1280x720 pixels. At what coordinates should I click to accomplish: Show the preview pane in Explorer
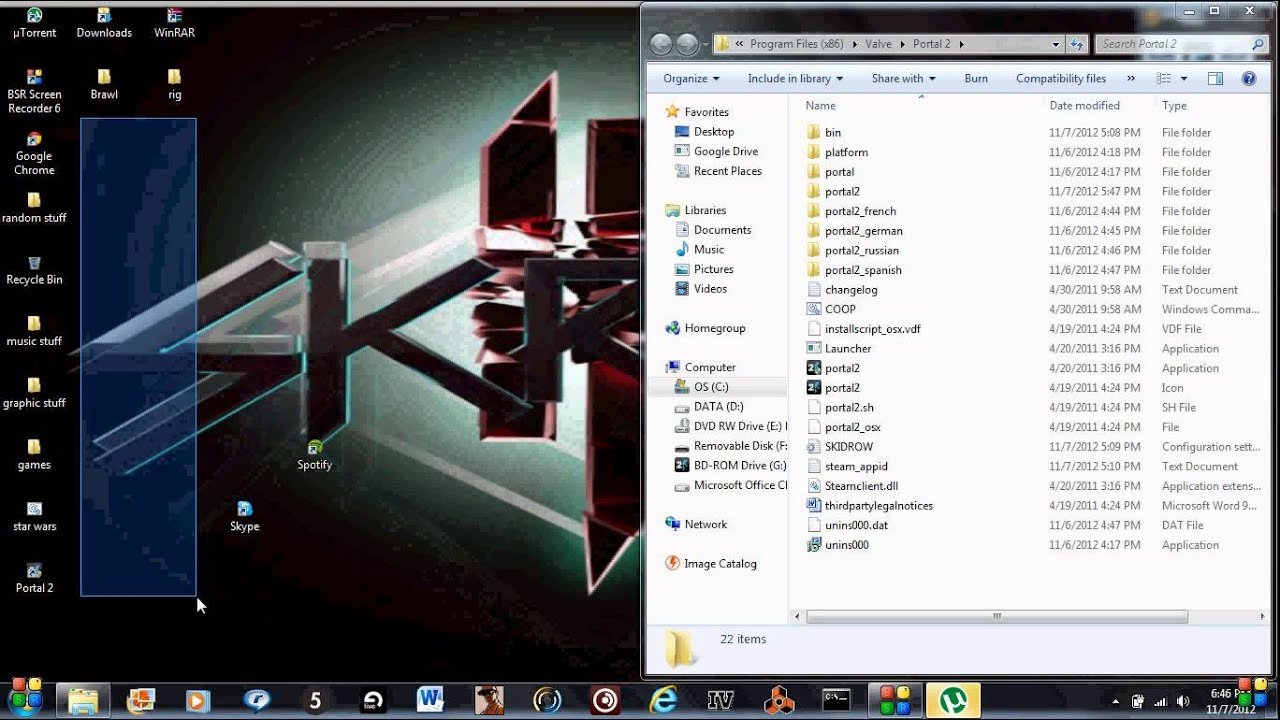pos(1215,78)
